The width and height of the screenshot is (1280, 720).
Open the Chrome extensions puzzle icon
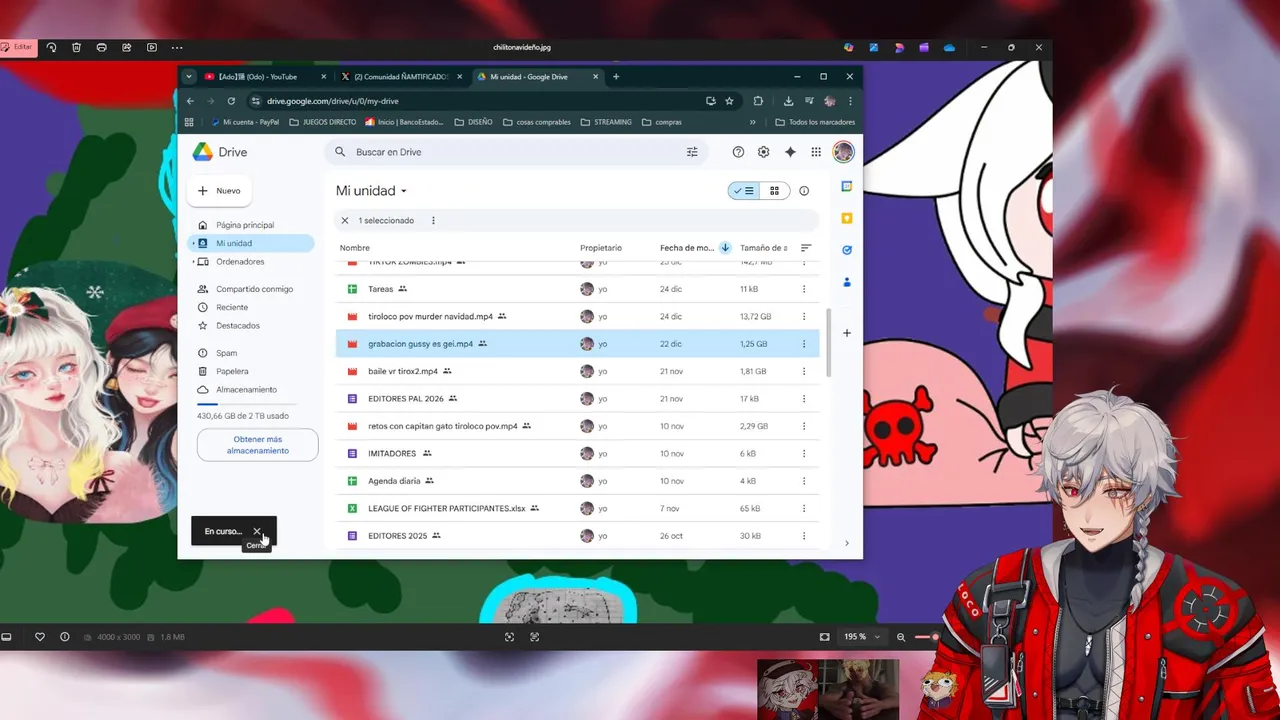[x=758, y=101]
